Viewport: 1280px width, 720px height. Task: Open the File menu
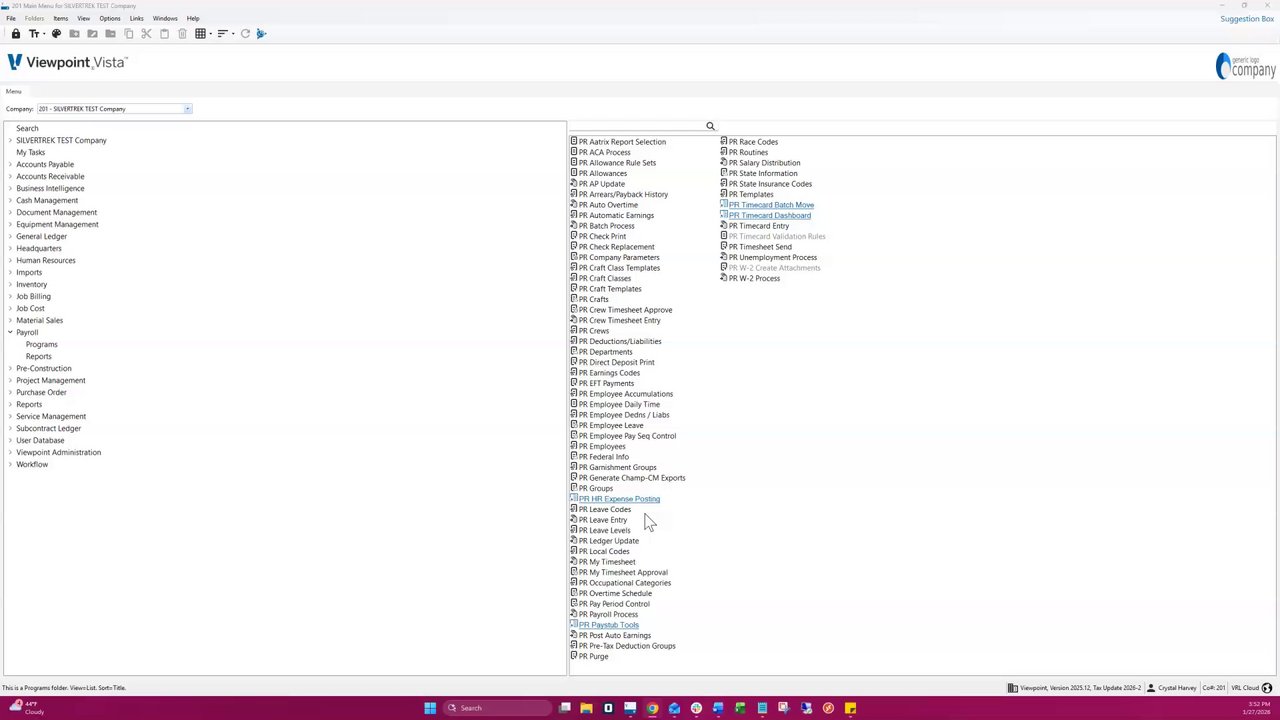[11, 18]
